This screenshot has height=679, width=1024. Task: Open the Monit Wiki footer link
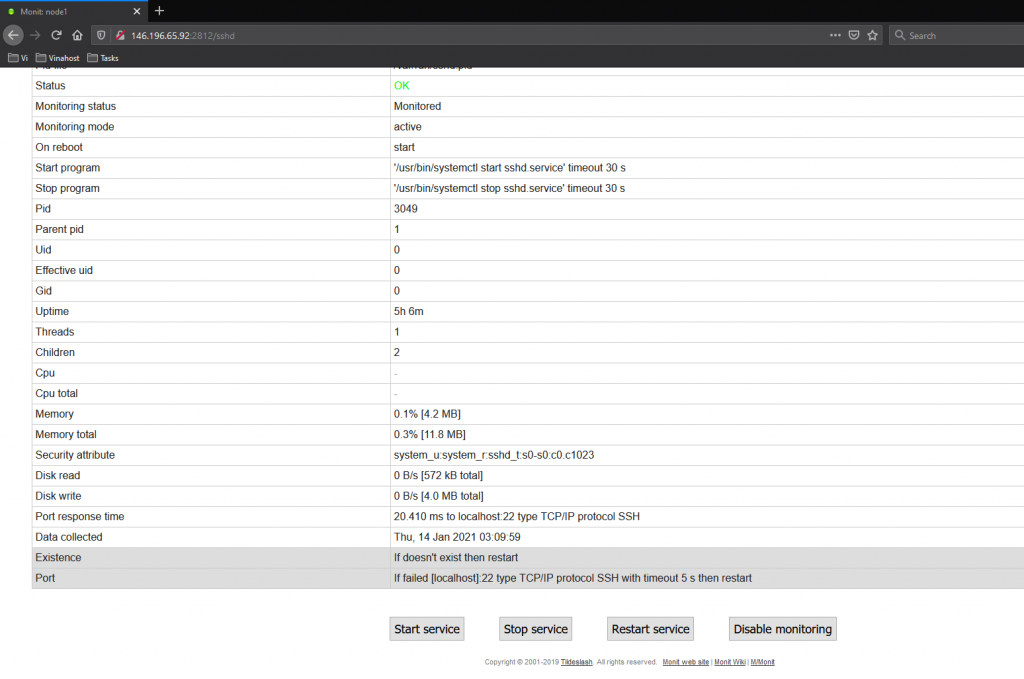pos(729,662)
